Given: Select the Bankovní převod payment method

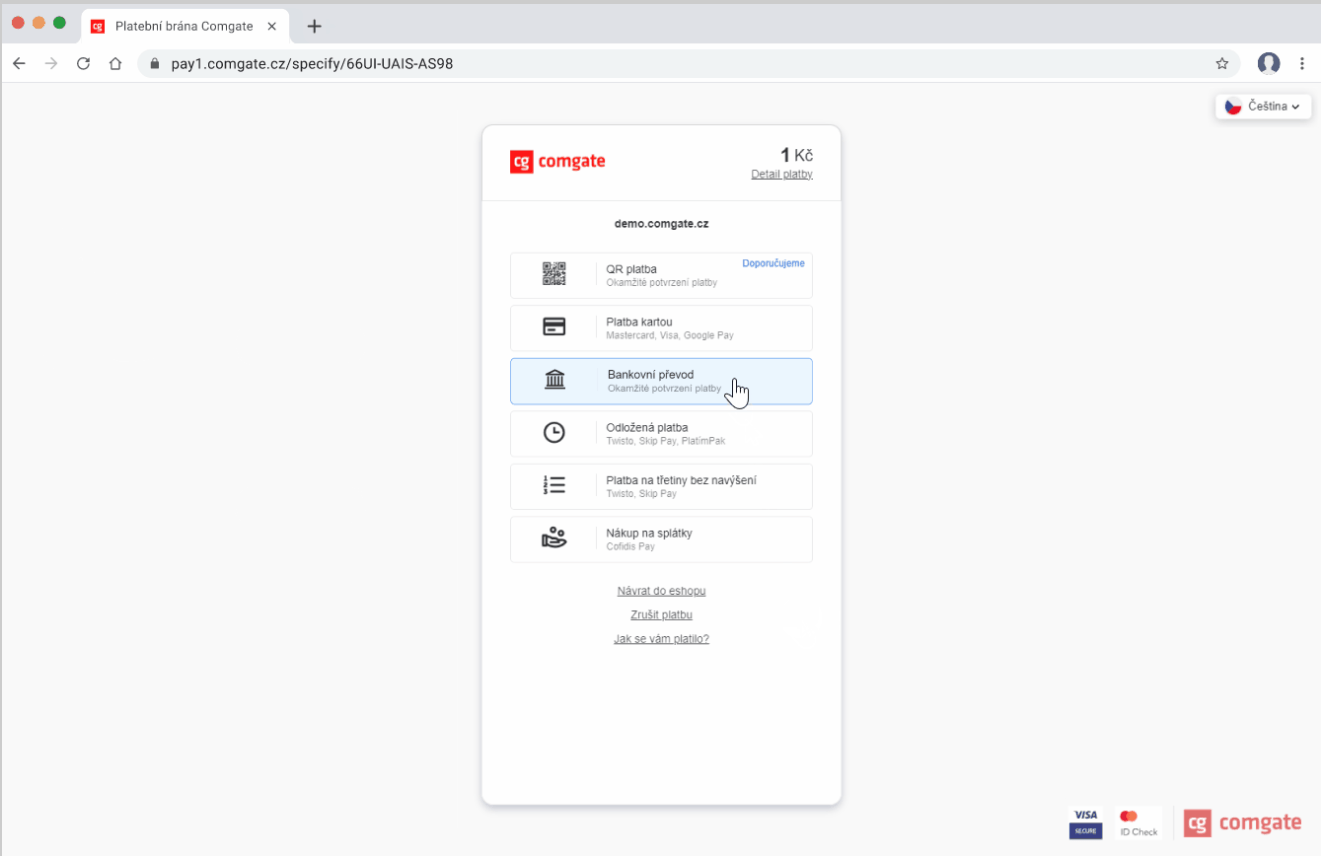Looking at the screenshot, I should coord(661,381).
